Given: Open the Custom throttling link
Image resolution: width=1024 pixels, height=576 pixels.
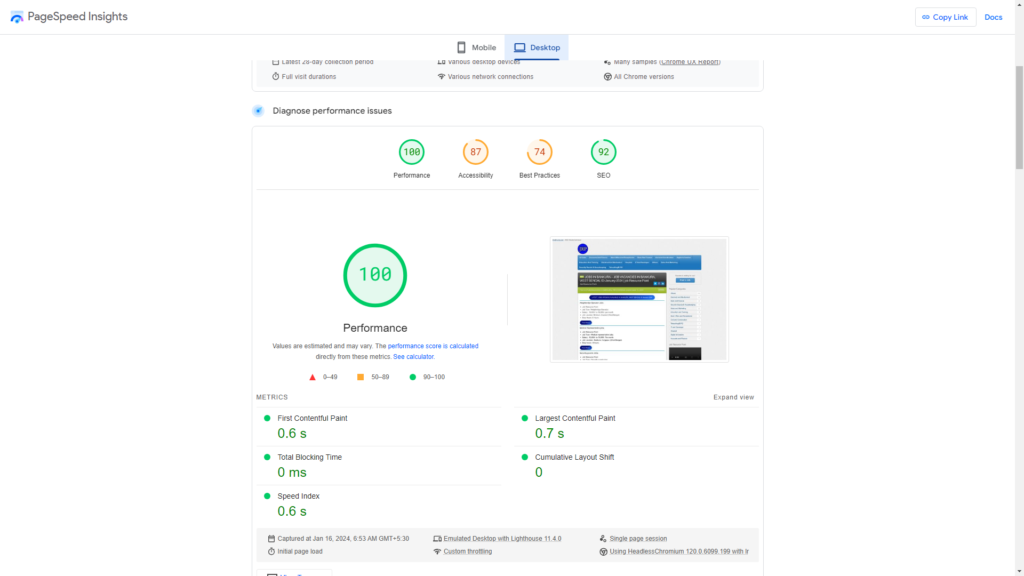Looking at the screenshot, I should 468,551.
